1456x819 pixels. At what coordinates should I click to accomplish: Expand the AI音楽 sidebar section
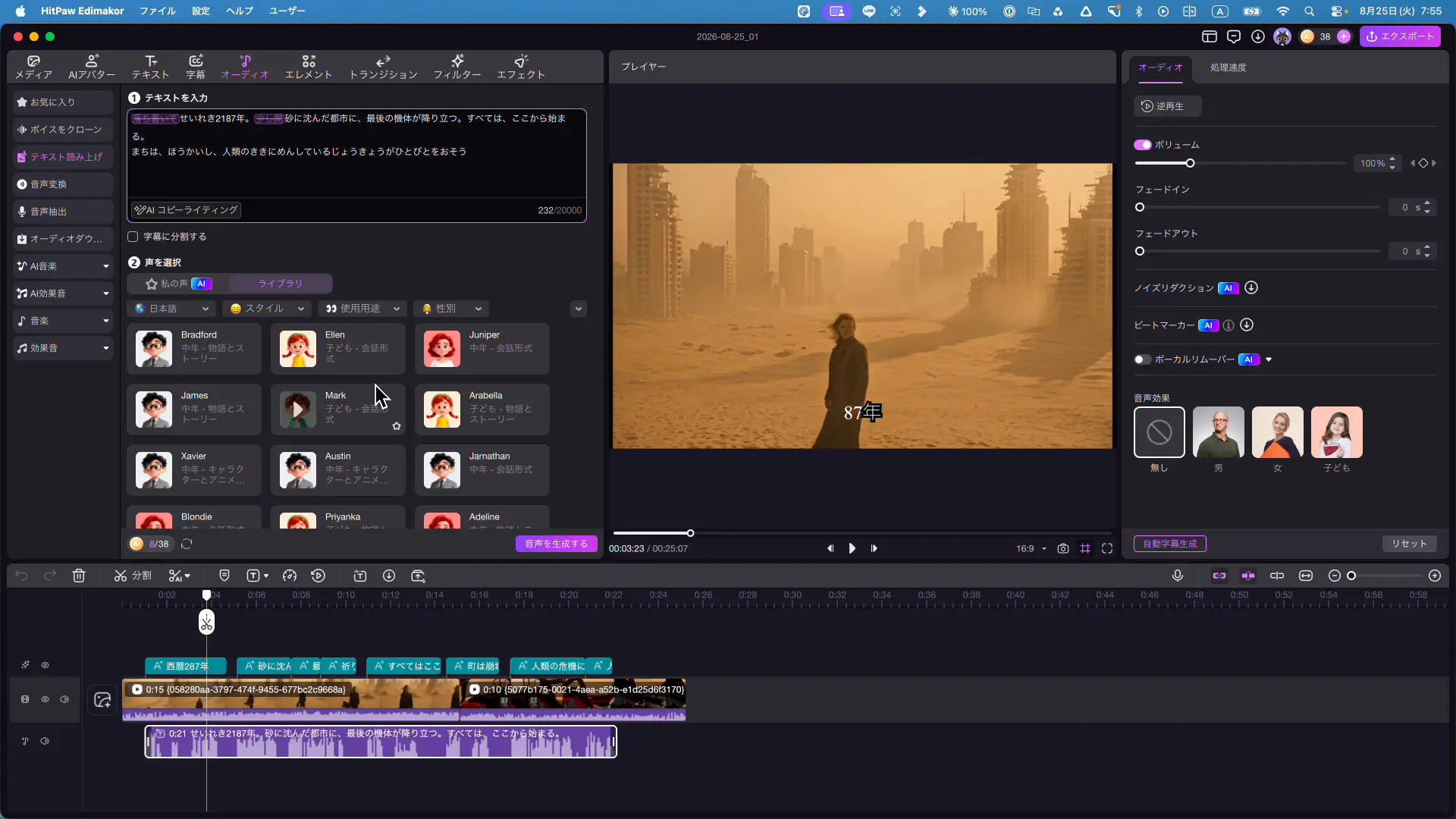pyautogui.click(x=106, y=266)
